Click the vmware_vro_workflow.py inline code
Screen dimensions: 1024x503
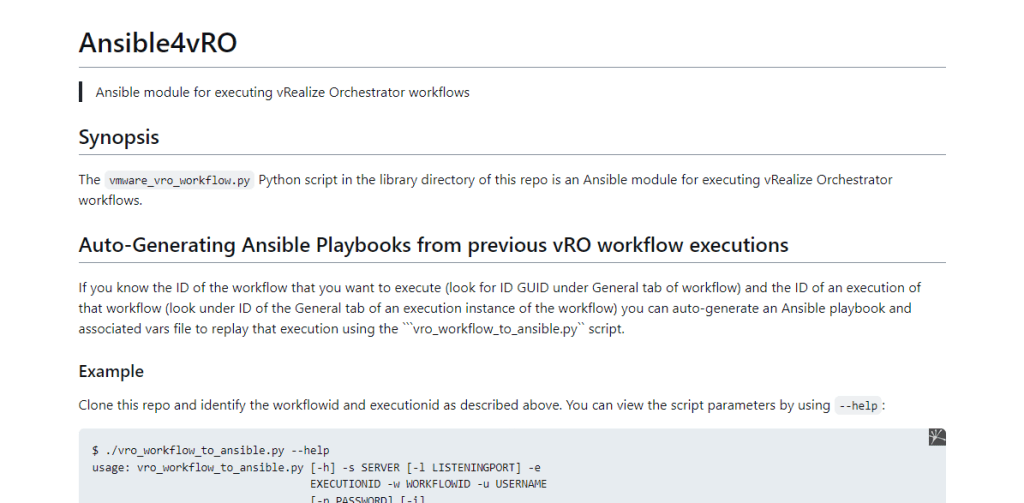point(179,180)
